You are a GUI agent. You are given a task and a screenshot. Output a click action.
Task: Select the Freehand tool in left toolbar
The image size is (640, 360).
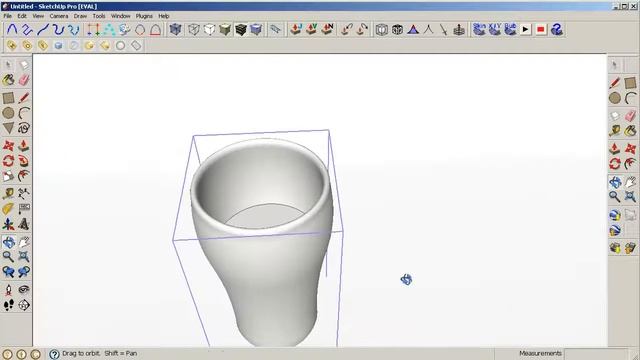24,128
